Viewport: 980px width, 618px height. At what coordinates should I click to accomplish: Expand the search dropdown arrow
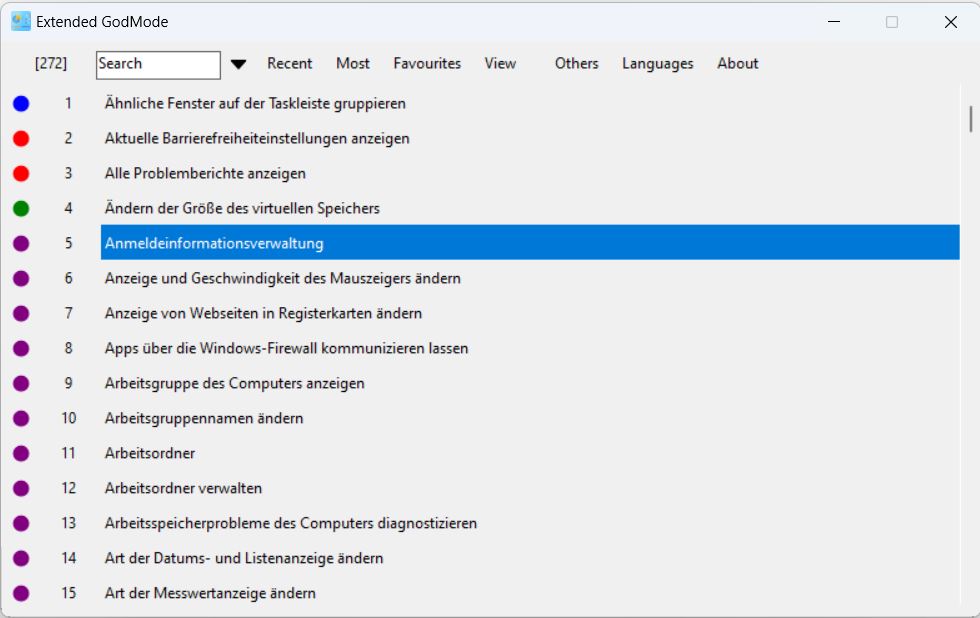point(238,64)
